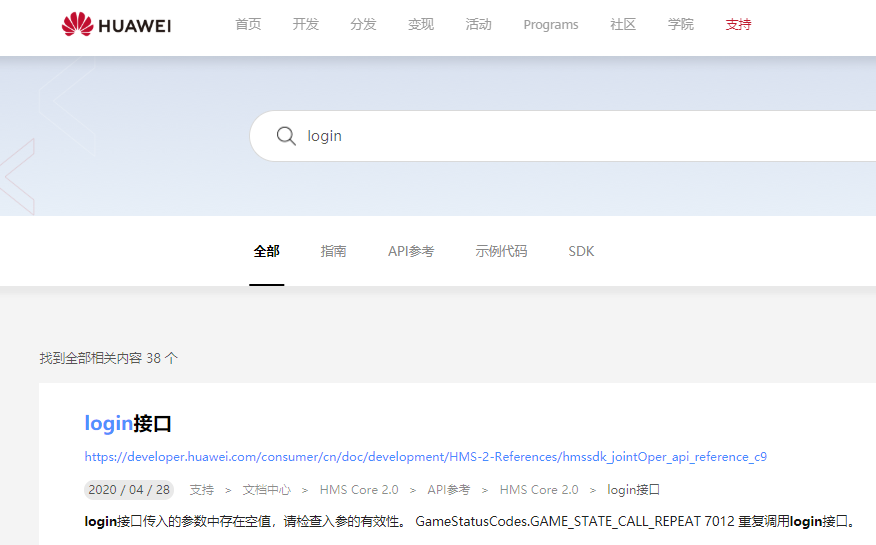Open the 社区 nav menu
876x545 pixels.
point(623,25)
